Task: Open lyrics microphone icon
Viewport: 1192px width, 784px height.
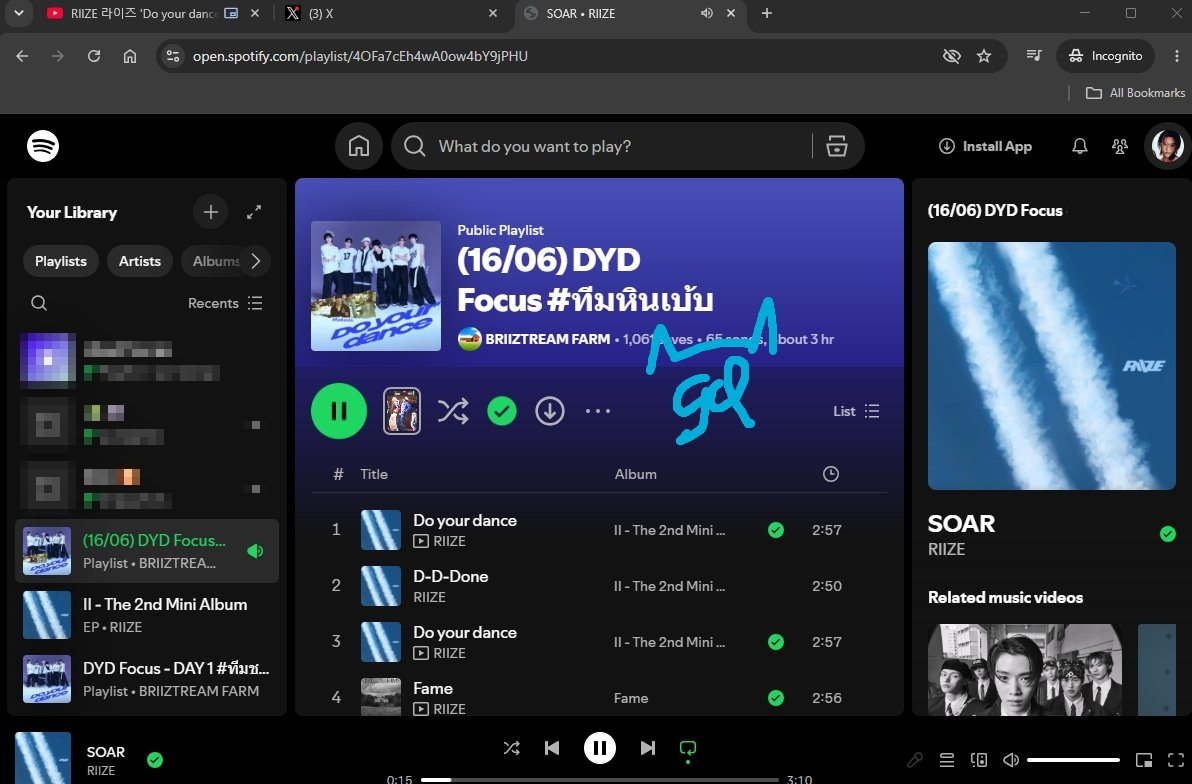Action: click(915, 760)
